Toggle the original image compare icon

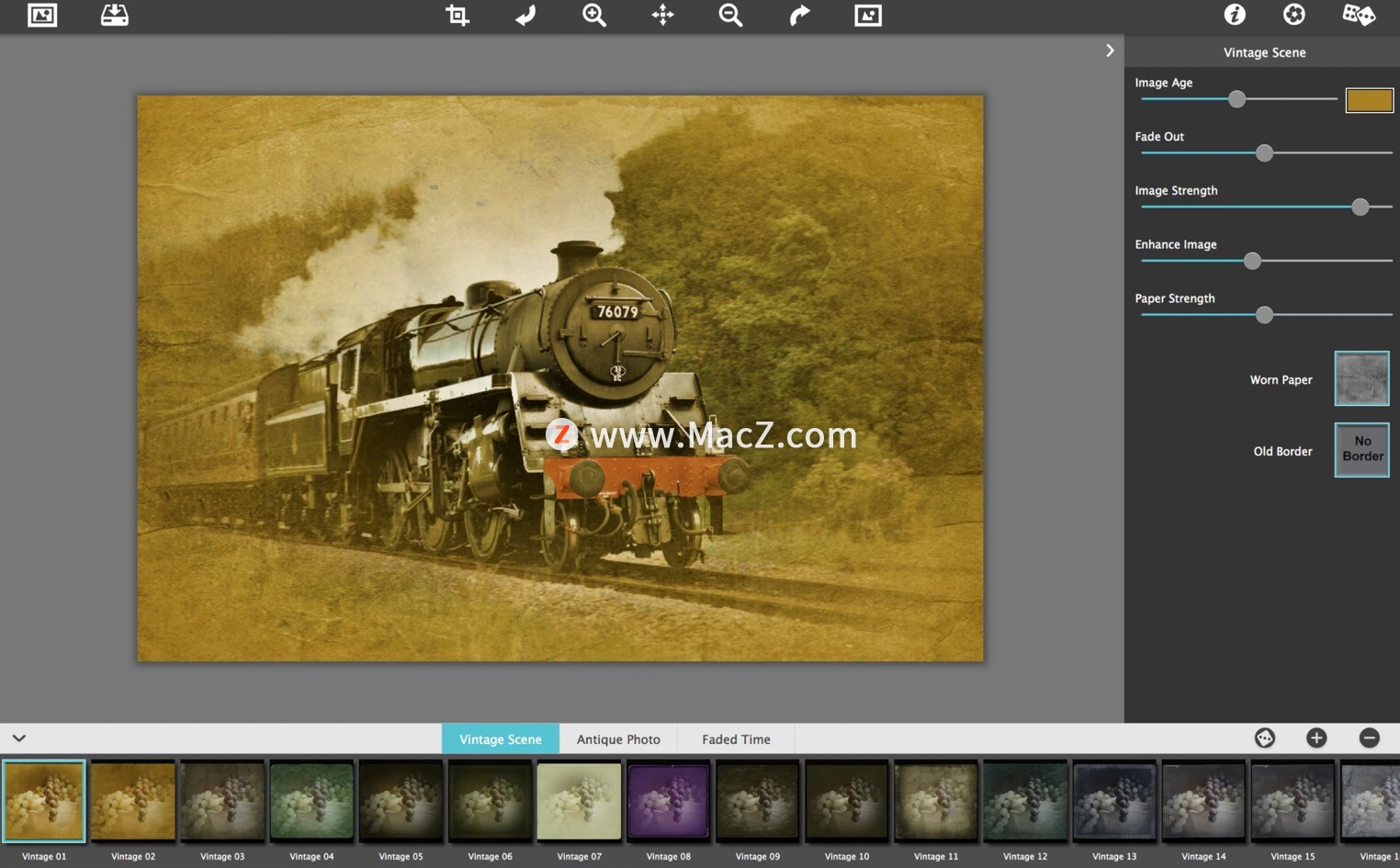click(x=868, y=15)
